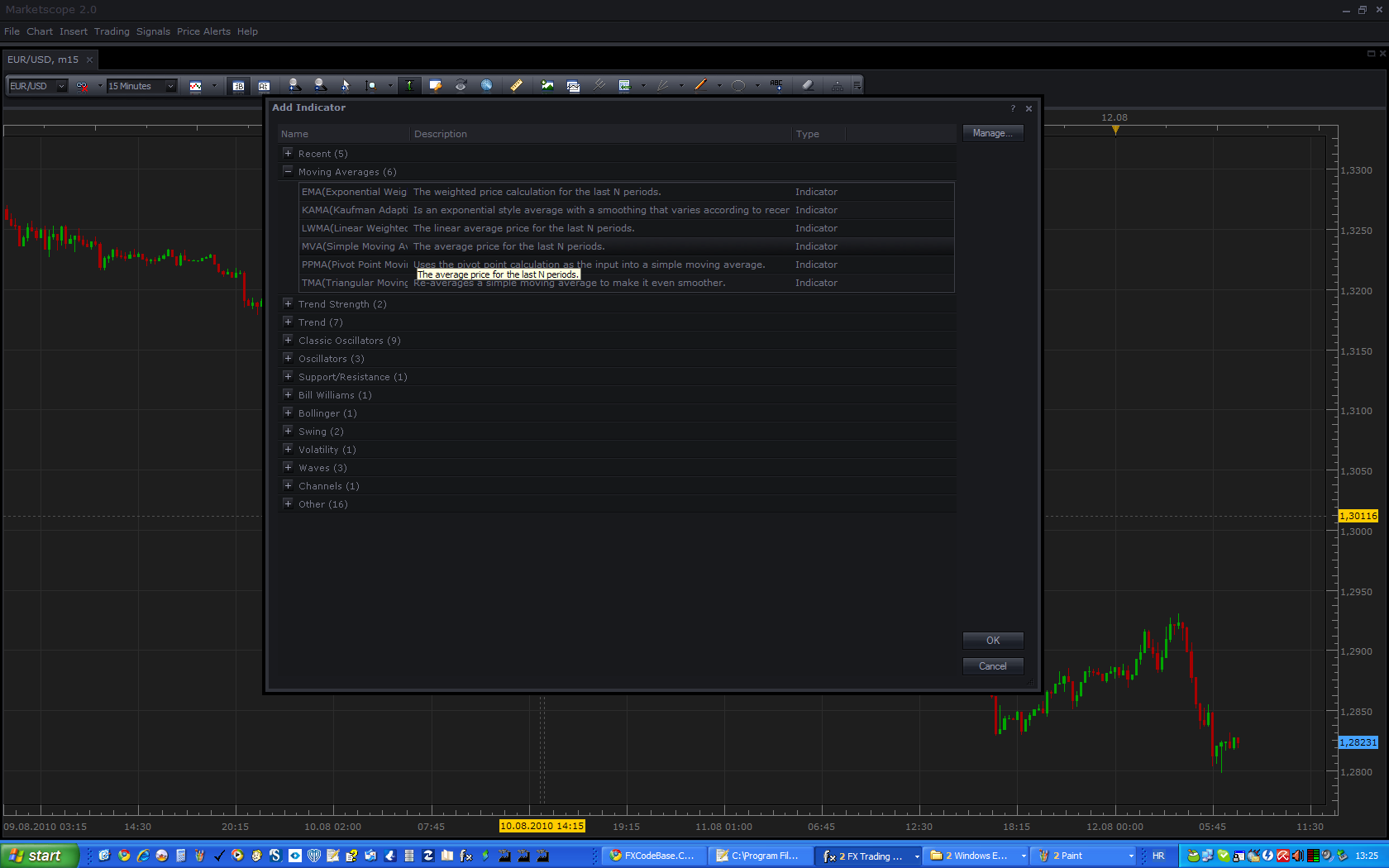Open the Insert menu
Viewport: 1389px width, 868px height.
74,31
